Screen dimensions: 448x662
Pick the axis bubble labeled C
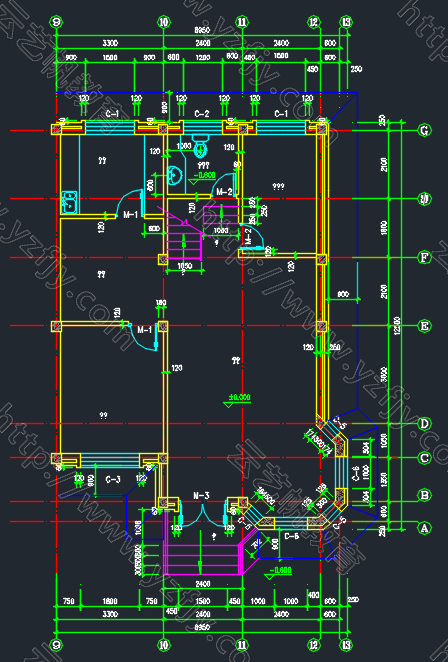(424, 458)
